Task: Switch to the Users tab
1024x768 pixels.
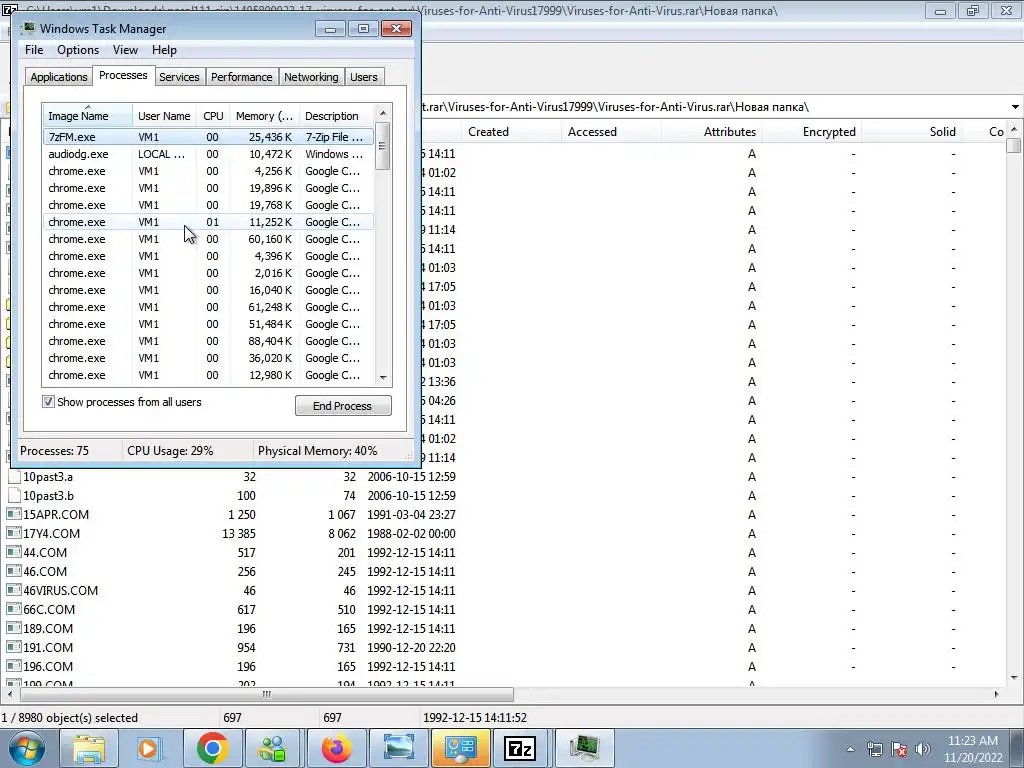Action: tap(364, 77)
